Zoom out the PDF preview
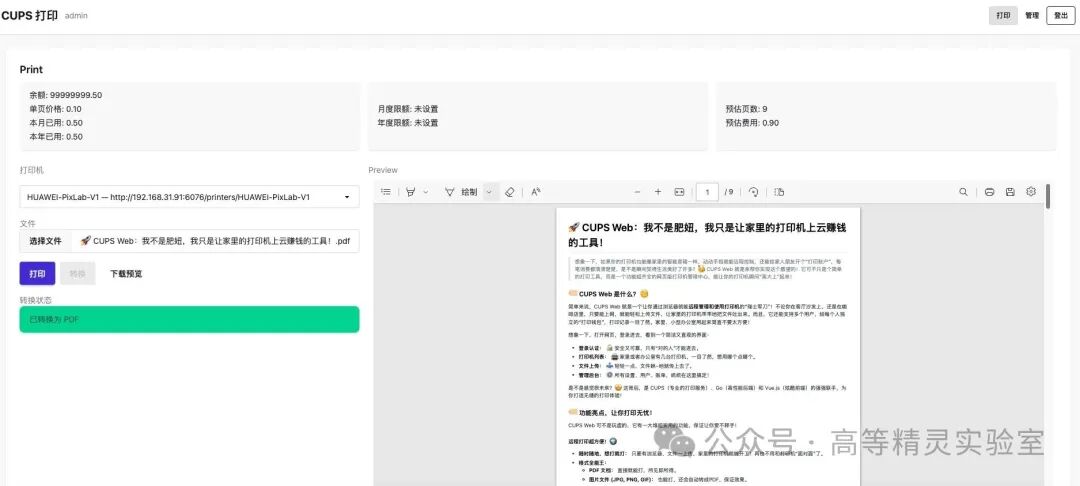This screenshot has width=1080, height=486. point(637,192)
